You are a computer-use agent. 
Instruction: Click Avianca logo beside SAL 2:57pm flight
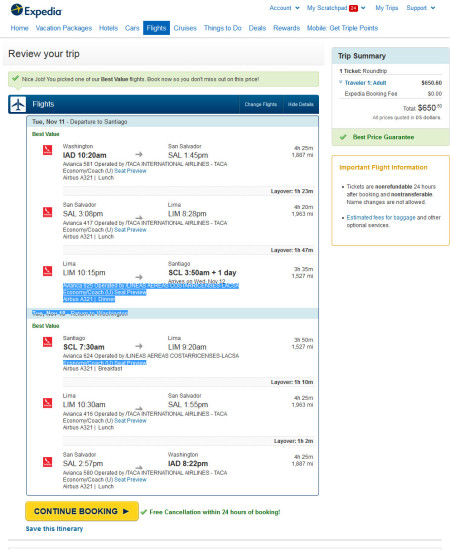click(47, 462)
